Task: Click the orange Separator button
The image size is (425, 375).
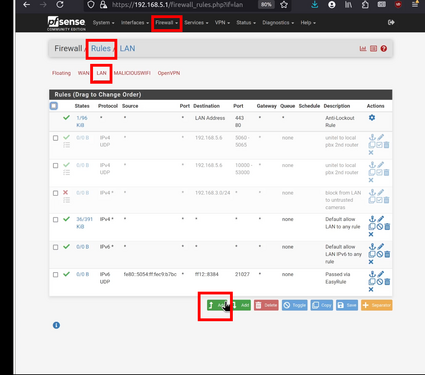Action: coord(377,305)
